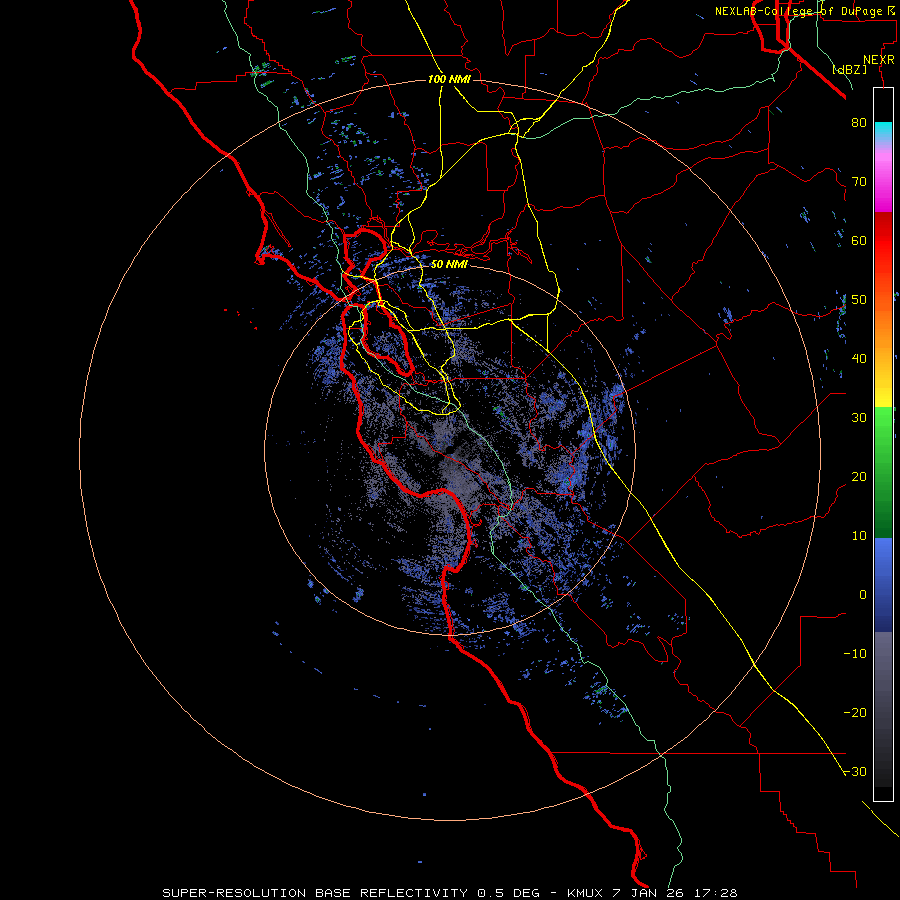This screenshot has width=900, height=900.
Task: Click the -10 value on the dBZ scale
Action: (855, 654)
